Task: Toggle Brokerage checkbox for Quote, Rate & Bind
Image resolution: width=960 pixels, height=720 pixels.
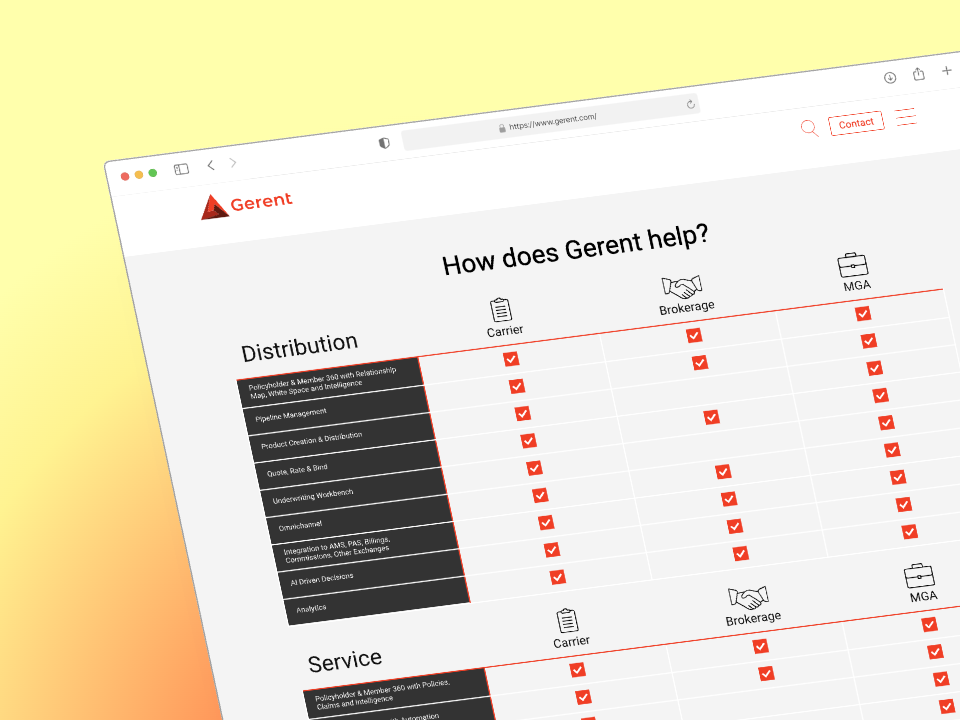Action: click(x=711, y=417)
